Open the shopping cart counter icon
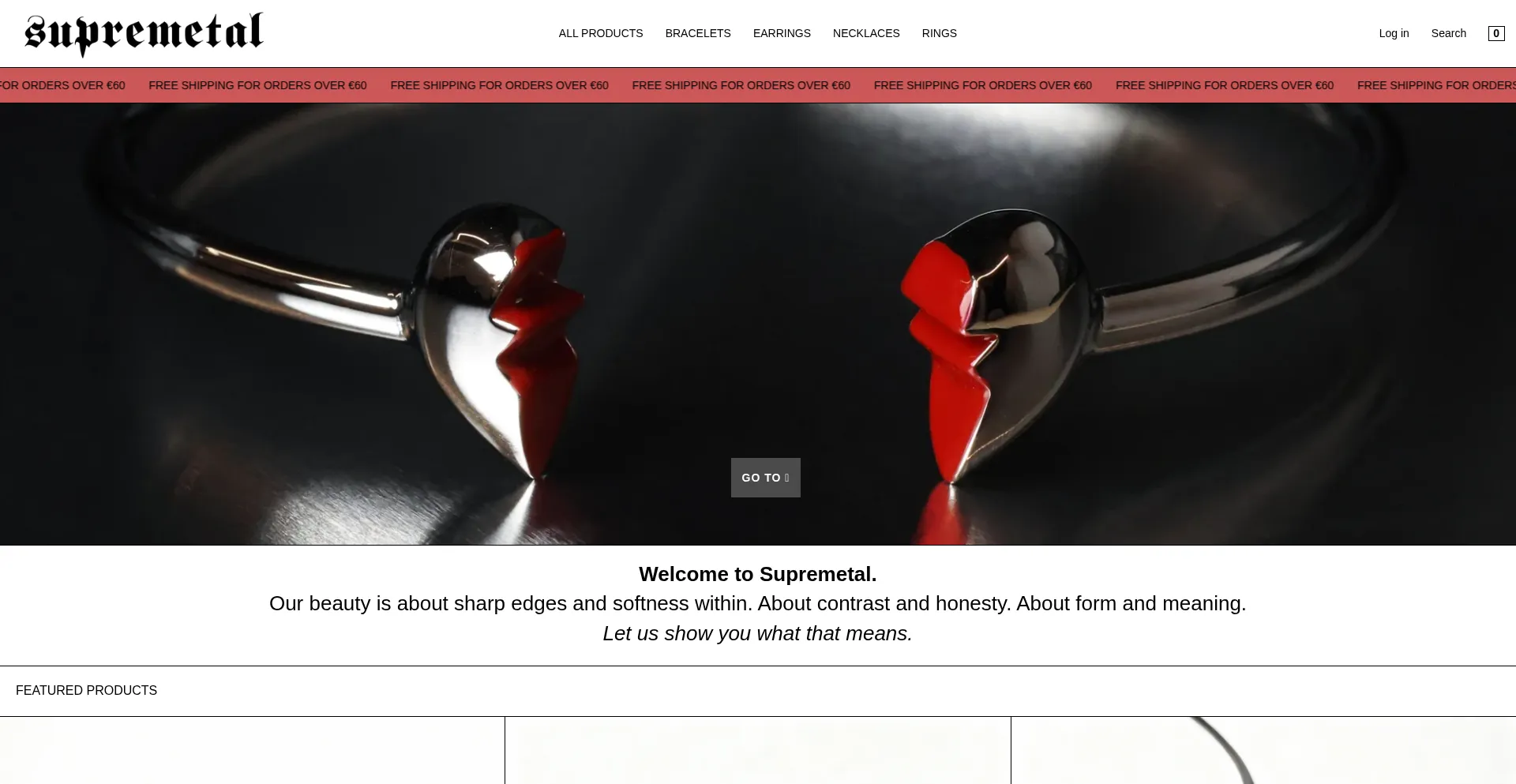Viewport: 1516px width, 784px height. (x=1495, y=33)
